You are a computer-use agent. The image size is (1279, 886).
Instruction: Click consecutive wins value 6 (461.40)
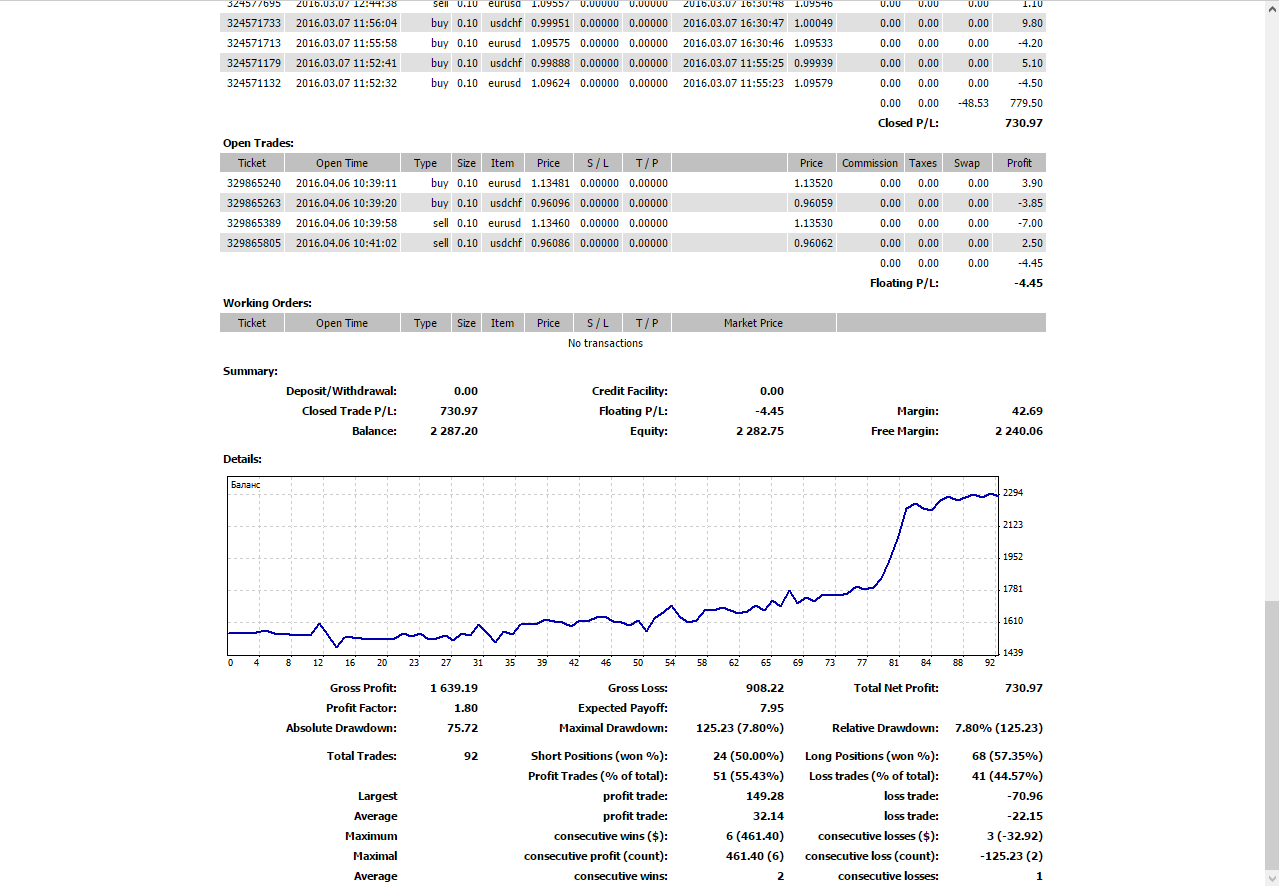coord(756,836)
